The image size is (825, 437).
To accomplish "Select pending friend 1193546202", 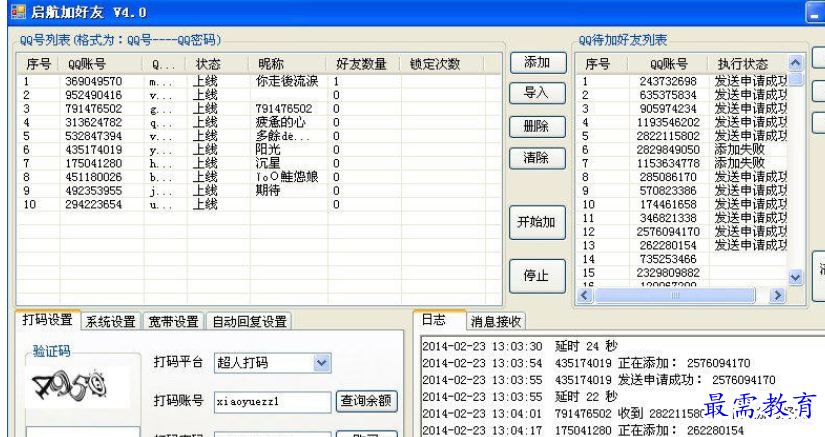I will pyautogui.click(x=682, y=123).
